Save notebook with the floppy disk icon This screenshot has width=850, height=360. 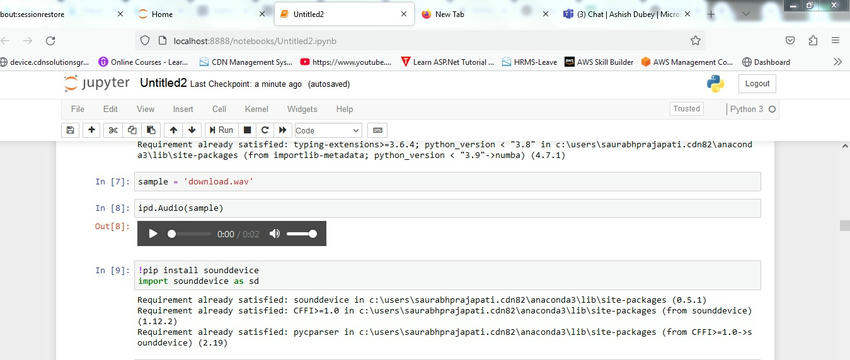pyautogui.click(x=70, y=130)
